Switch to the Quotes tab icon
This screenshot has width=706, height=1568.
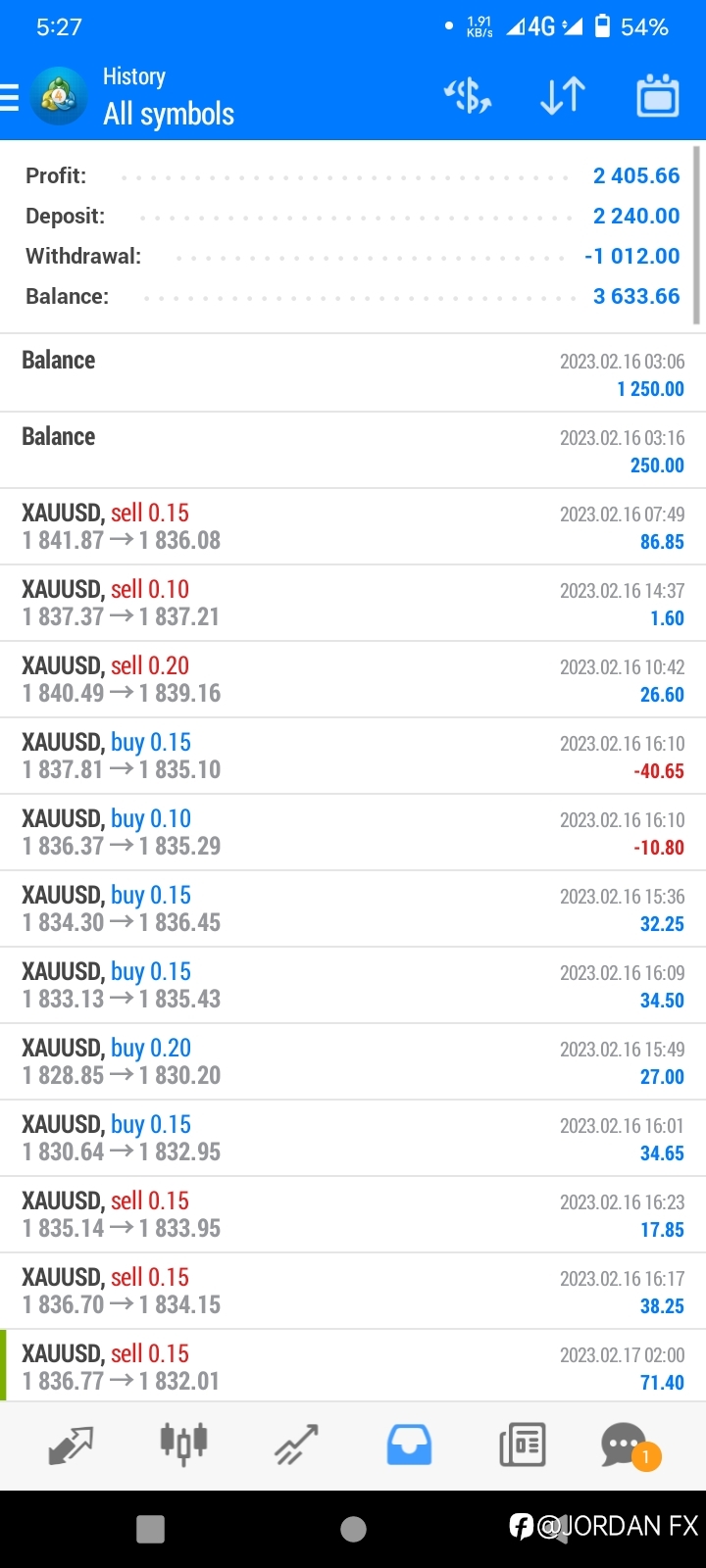tap(71, 1445)
